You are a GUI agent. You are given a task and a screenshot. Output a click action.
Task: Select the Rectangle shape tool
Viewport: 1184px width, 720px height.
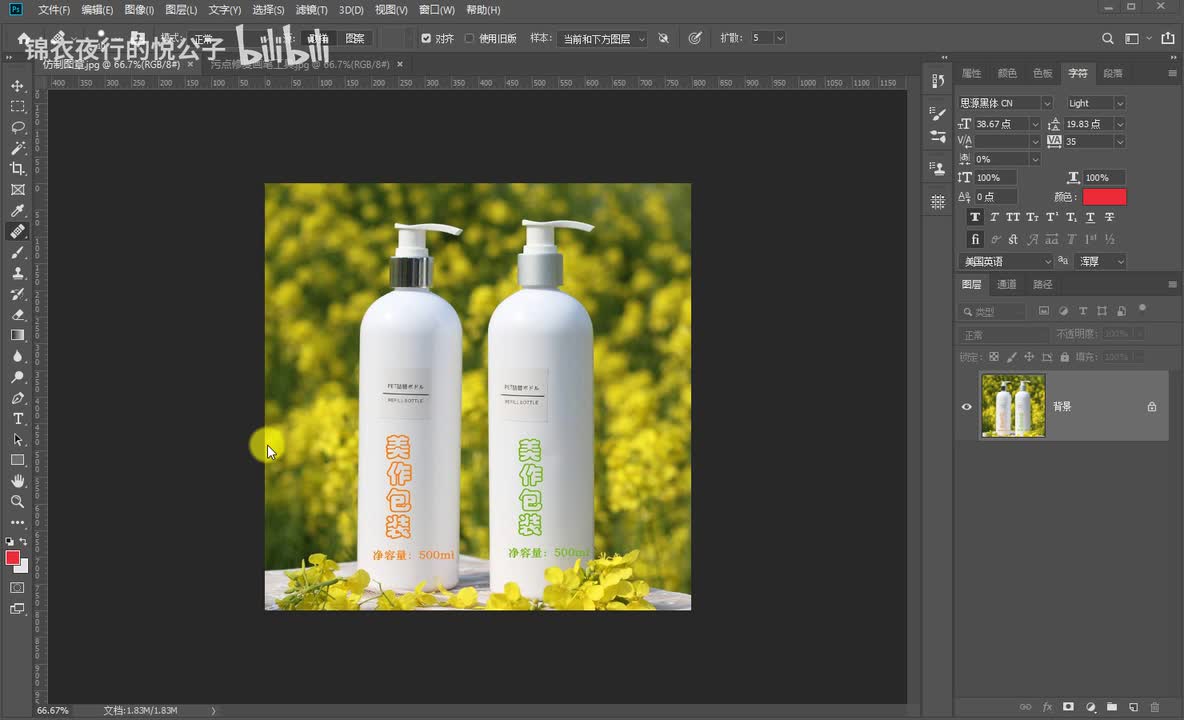(17, 460)
